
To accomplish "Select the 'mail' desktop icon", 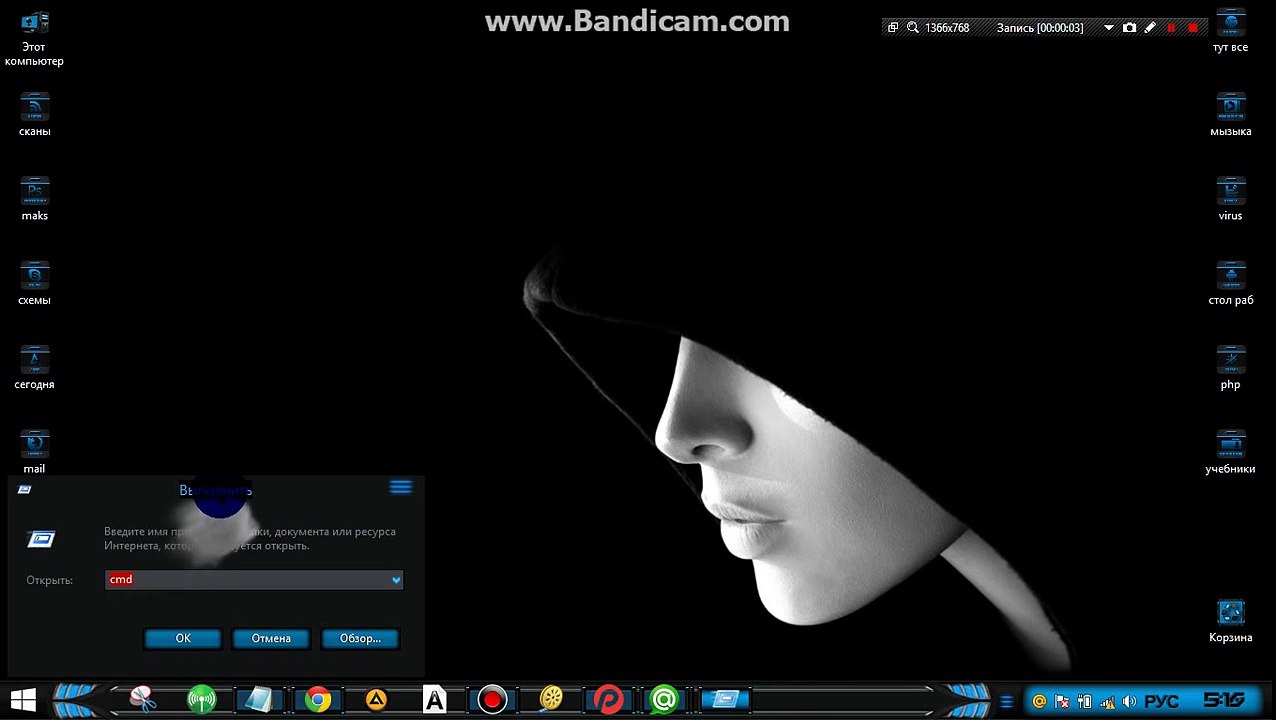I will (x=34, y=451).
